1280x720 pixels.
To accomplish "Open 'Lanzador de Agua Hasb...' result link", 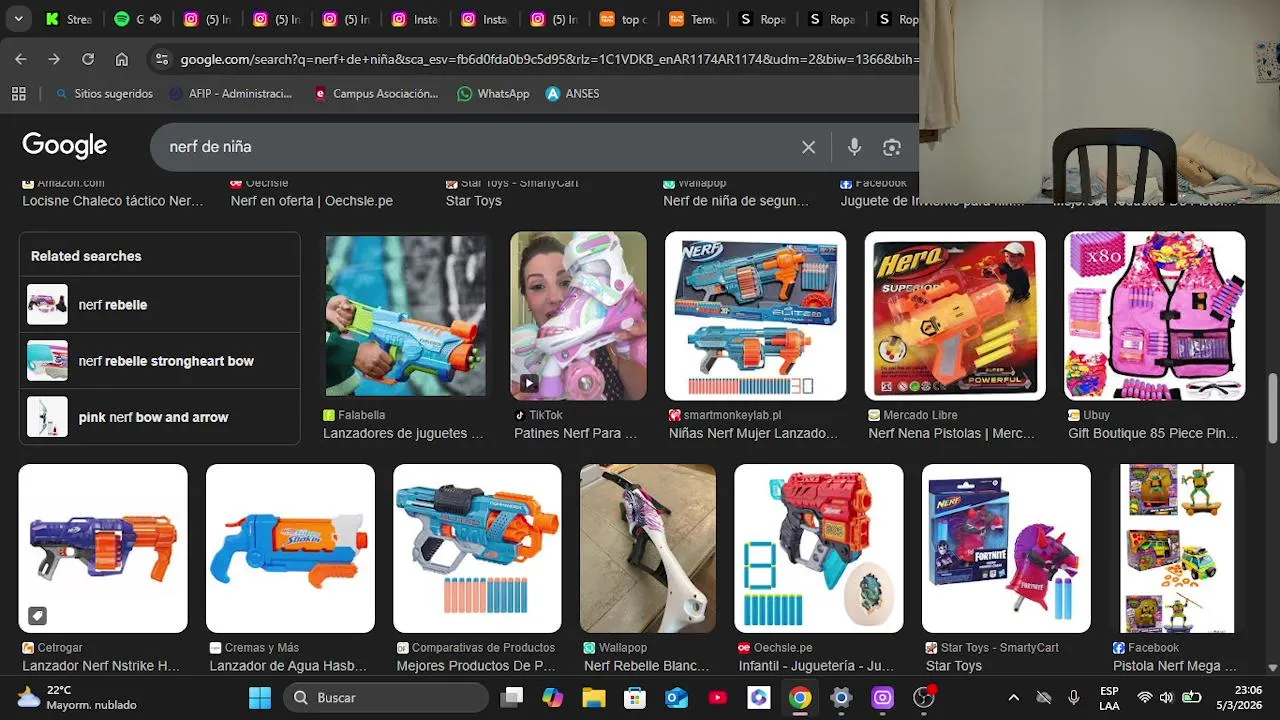I will pos(288,665).
